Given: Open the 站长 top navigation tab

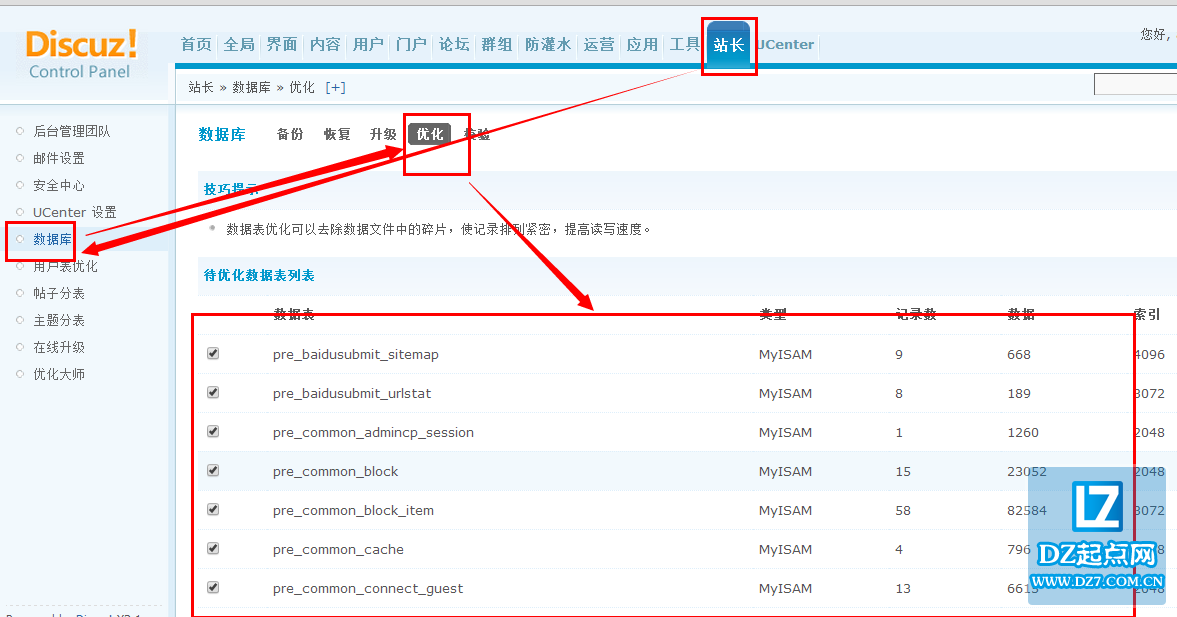Looking at the screenshot, I should (728, 45).
